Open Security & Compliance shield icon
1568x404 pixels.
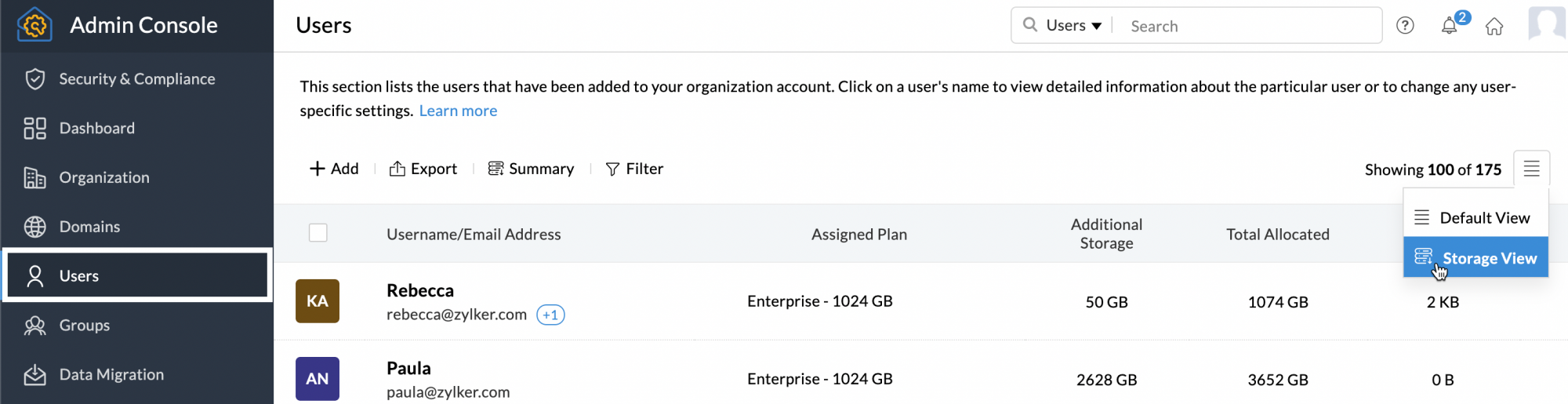pyautogui.click(x=34, y=78)
